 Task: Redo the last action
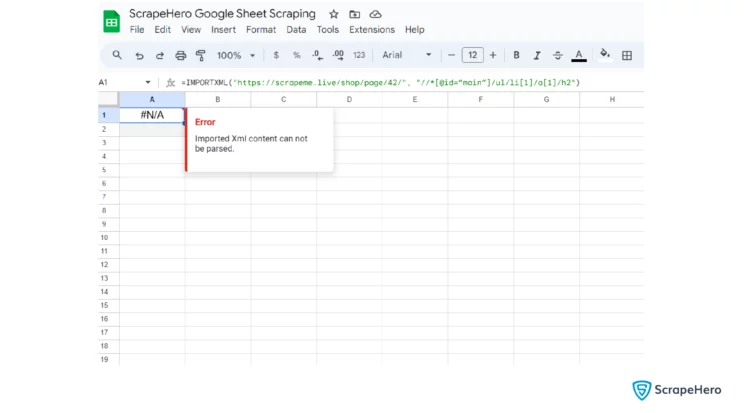click(x=159, y=56)
